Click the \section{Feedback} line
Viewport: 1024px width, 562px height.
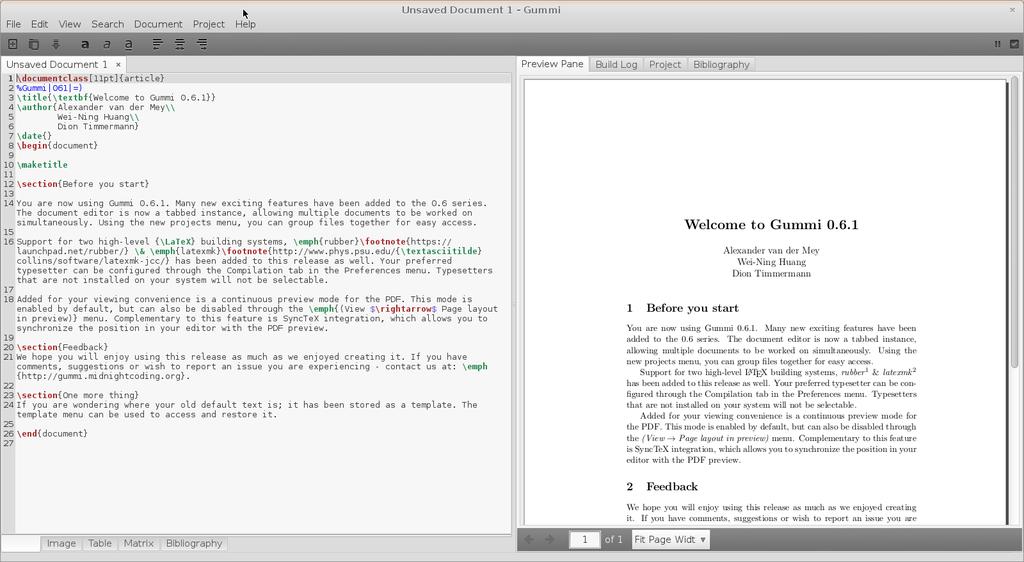[62, 347]
